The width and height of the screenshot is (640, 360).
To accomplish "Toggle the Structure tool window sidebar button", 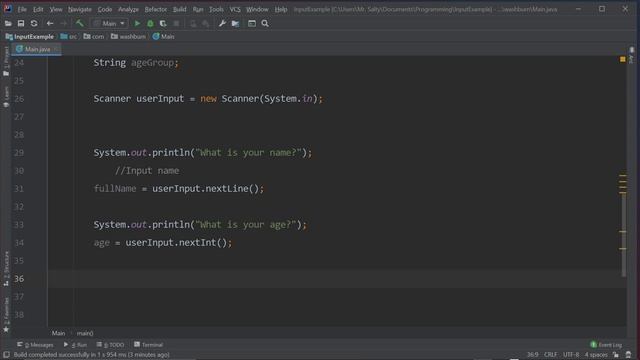I will (x=6, y=269).
